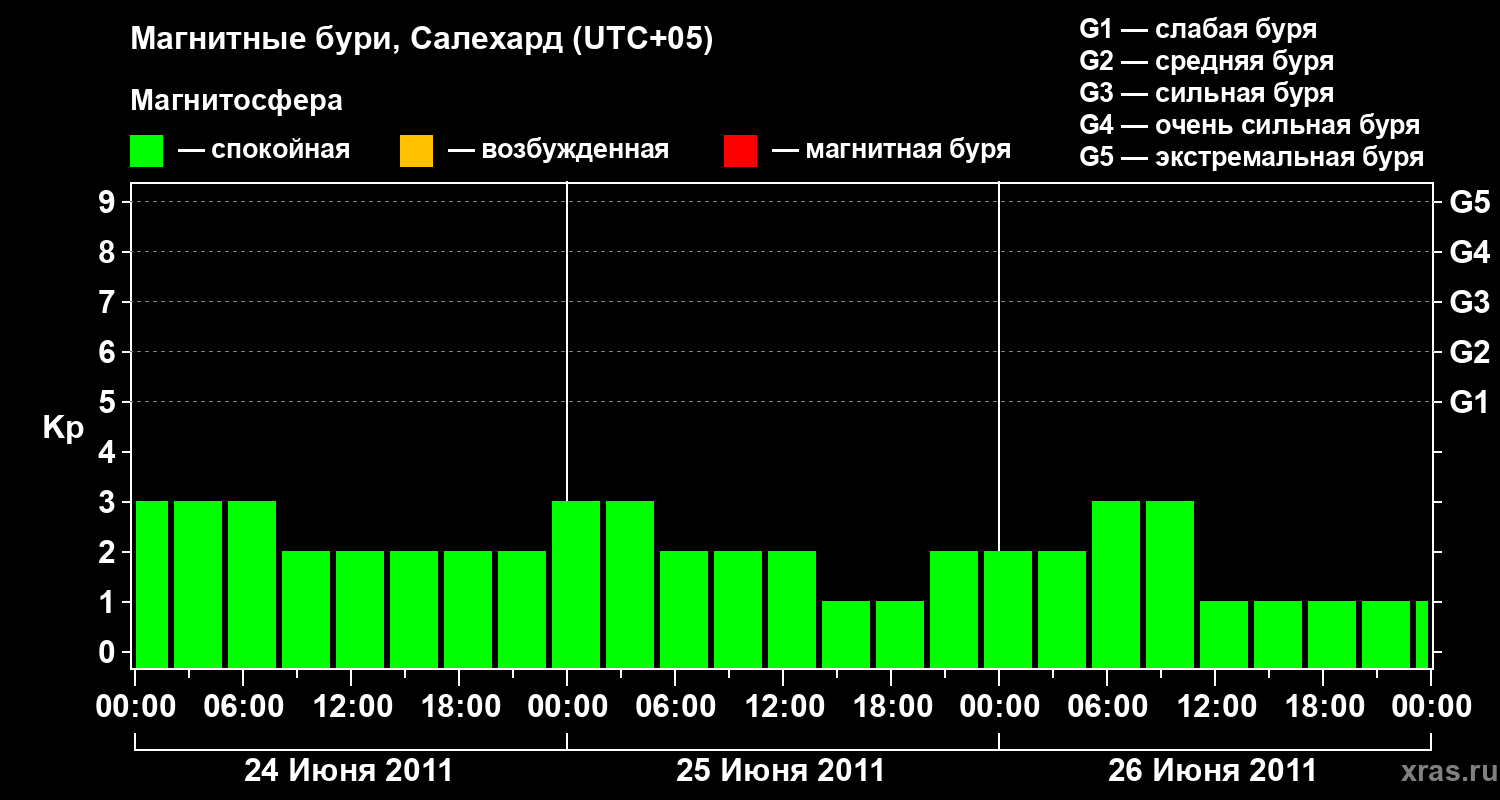
Task: Click the 'G1' label on right axis
Action: [x=1469, y=402]
